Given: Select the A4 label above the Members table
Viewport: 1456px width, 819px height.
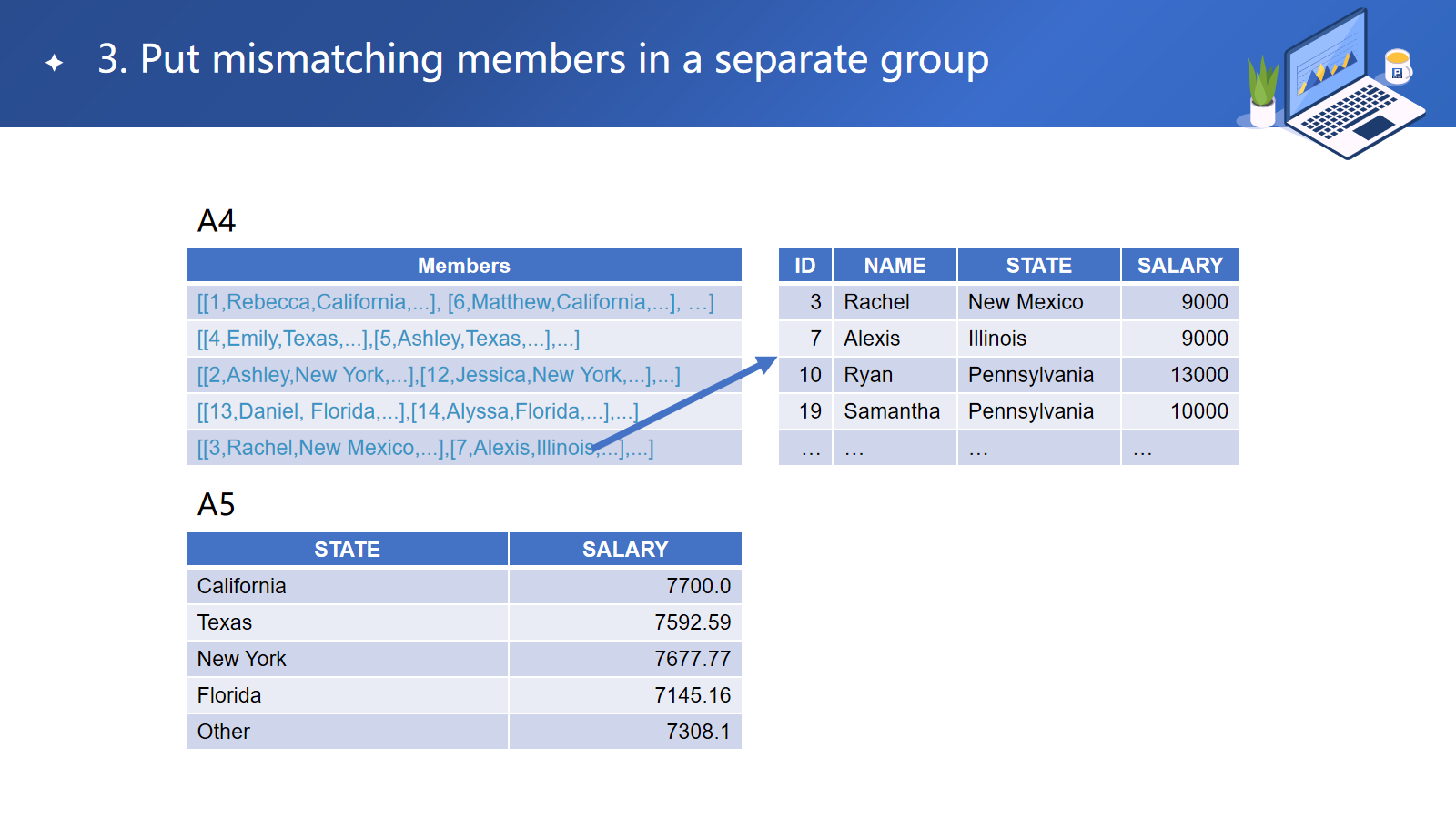Looking at the screenshot, I should 217,221.
